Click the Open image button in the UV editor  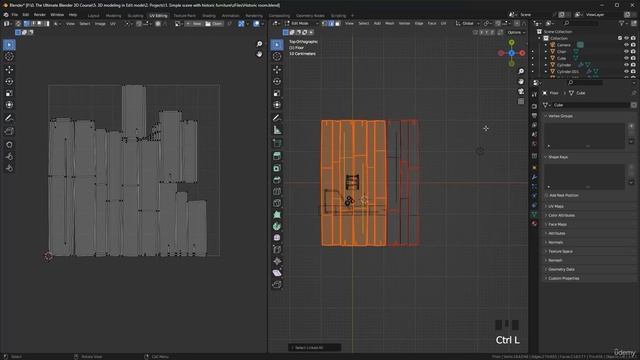214,24
